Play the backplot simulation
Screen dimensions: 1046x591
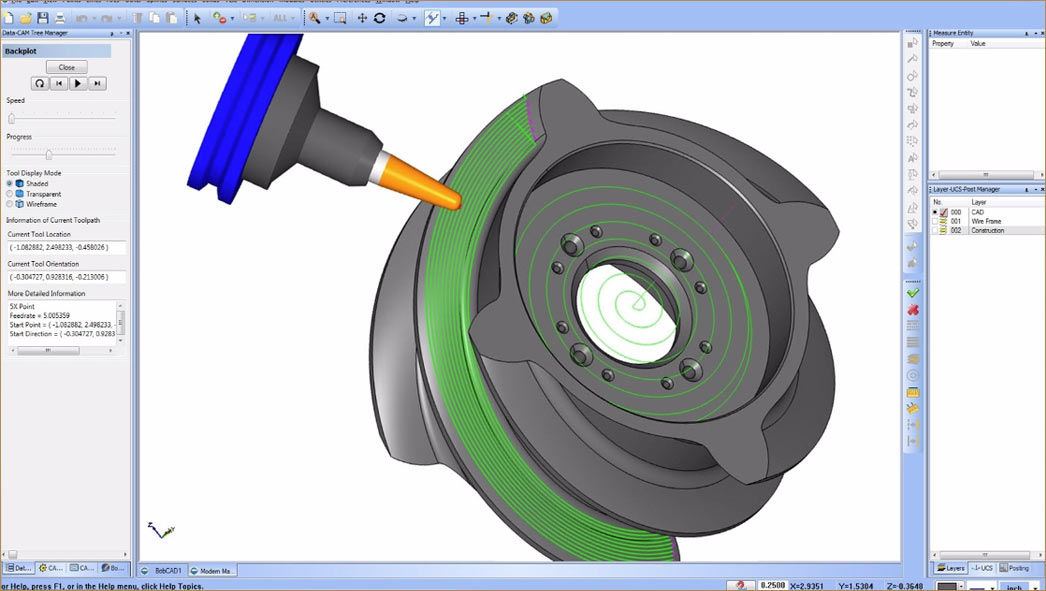pos(78,83)
